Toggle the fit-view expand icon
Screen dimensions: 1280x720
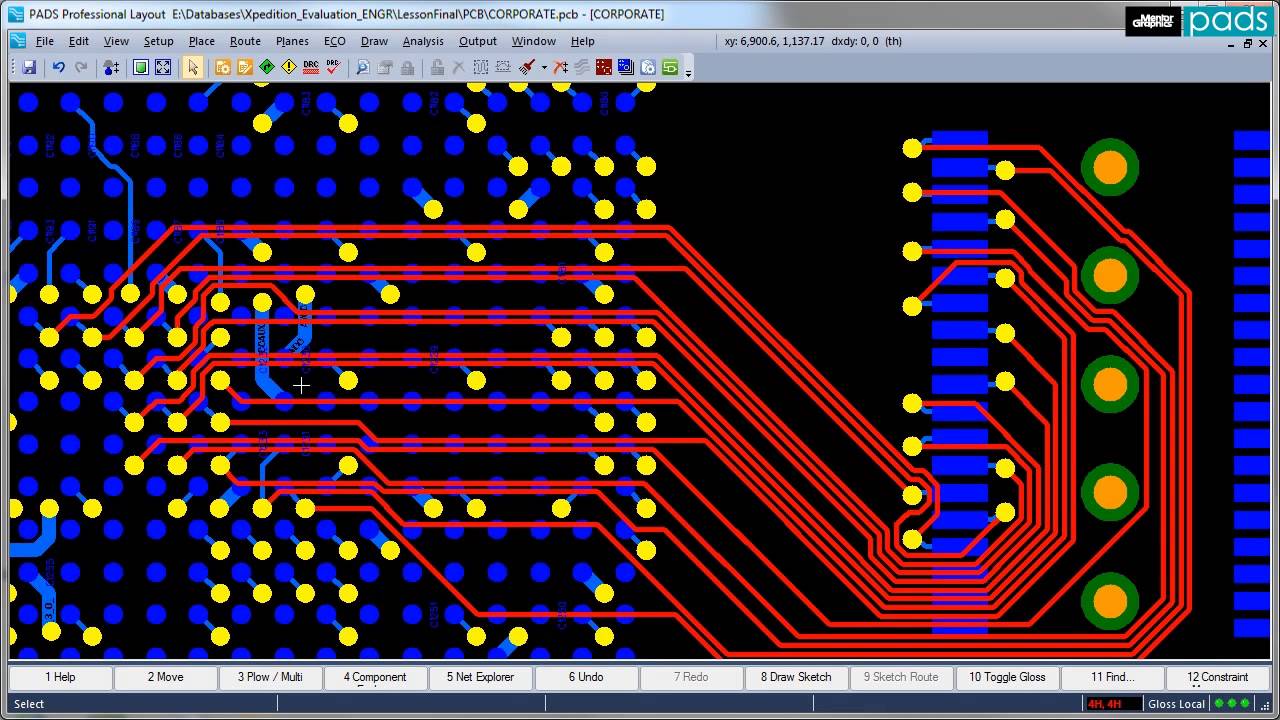tap(162, 67)
